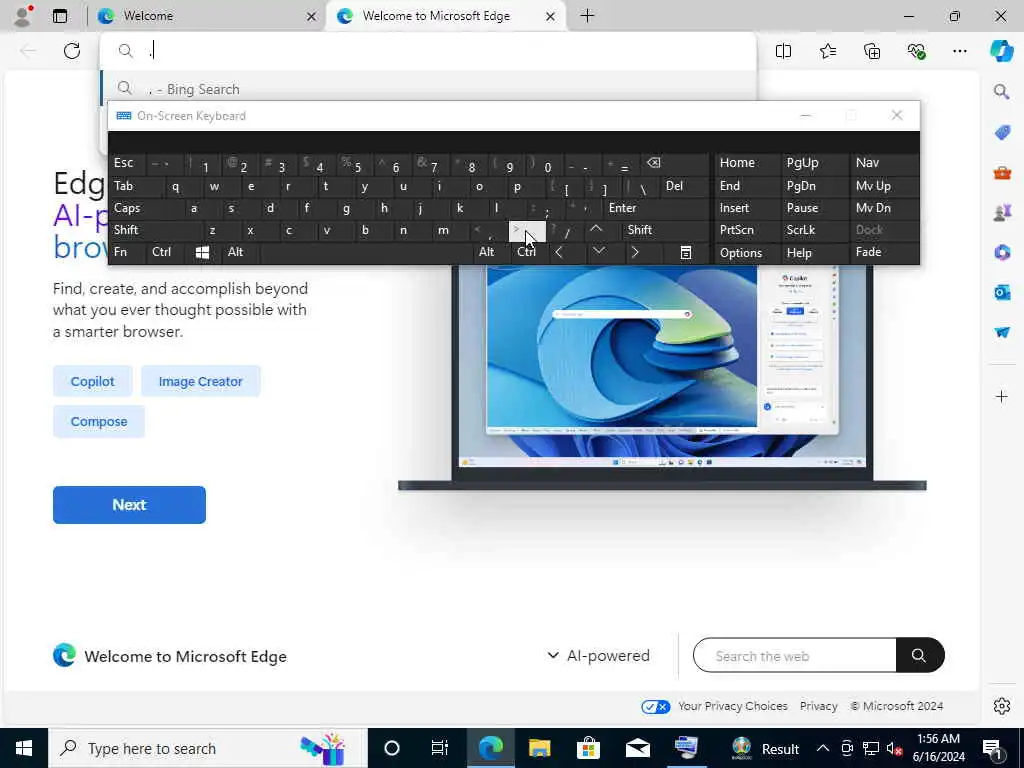The height and width of the screenshot is (768, 1024).
Task: Click the Image Creator button
Action: pos(200,381)
